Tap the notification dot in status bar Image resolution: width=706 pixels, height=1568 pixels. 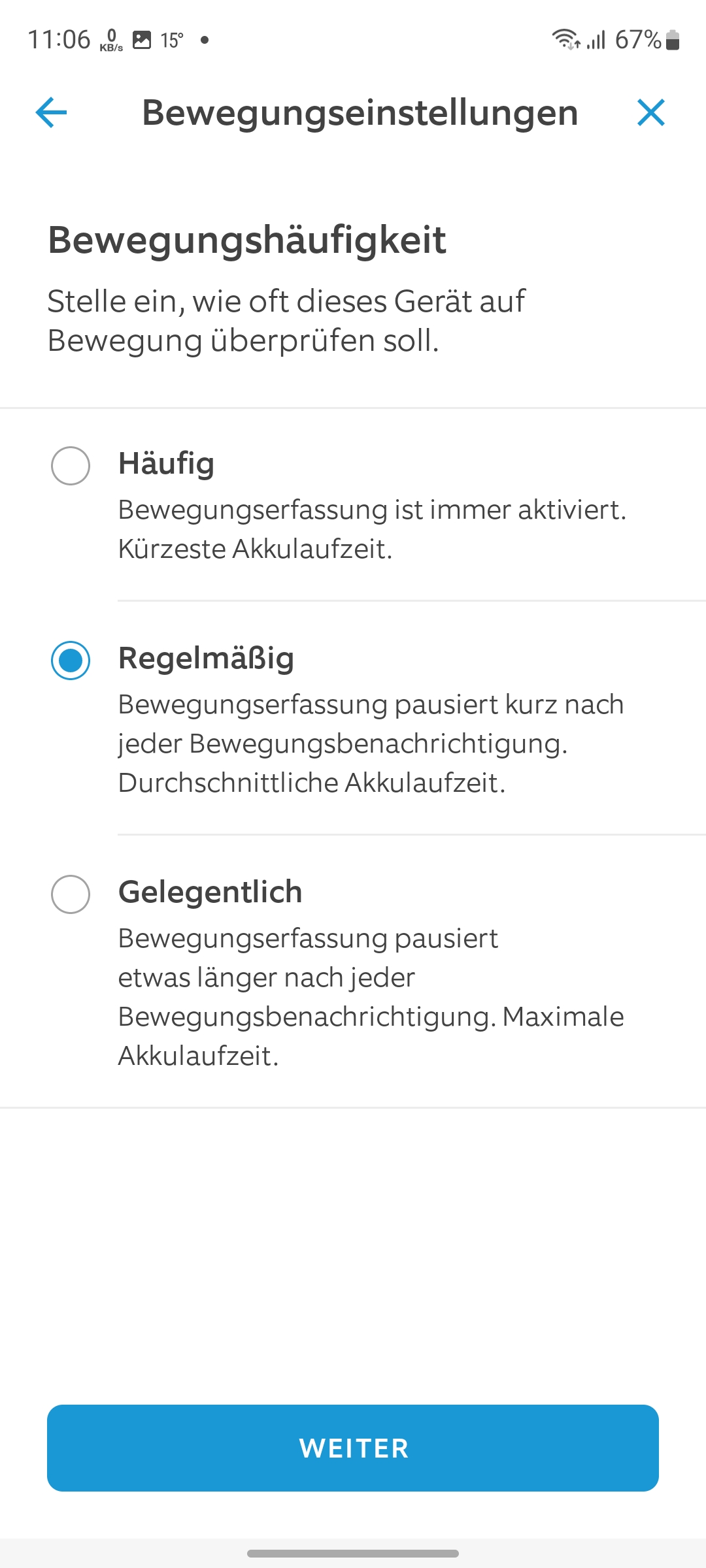pos(205,40)
